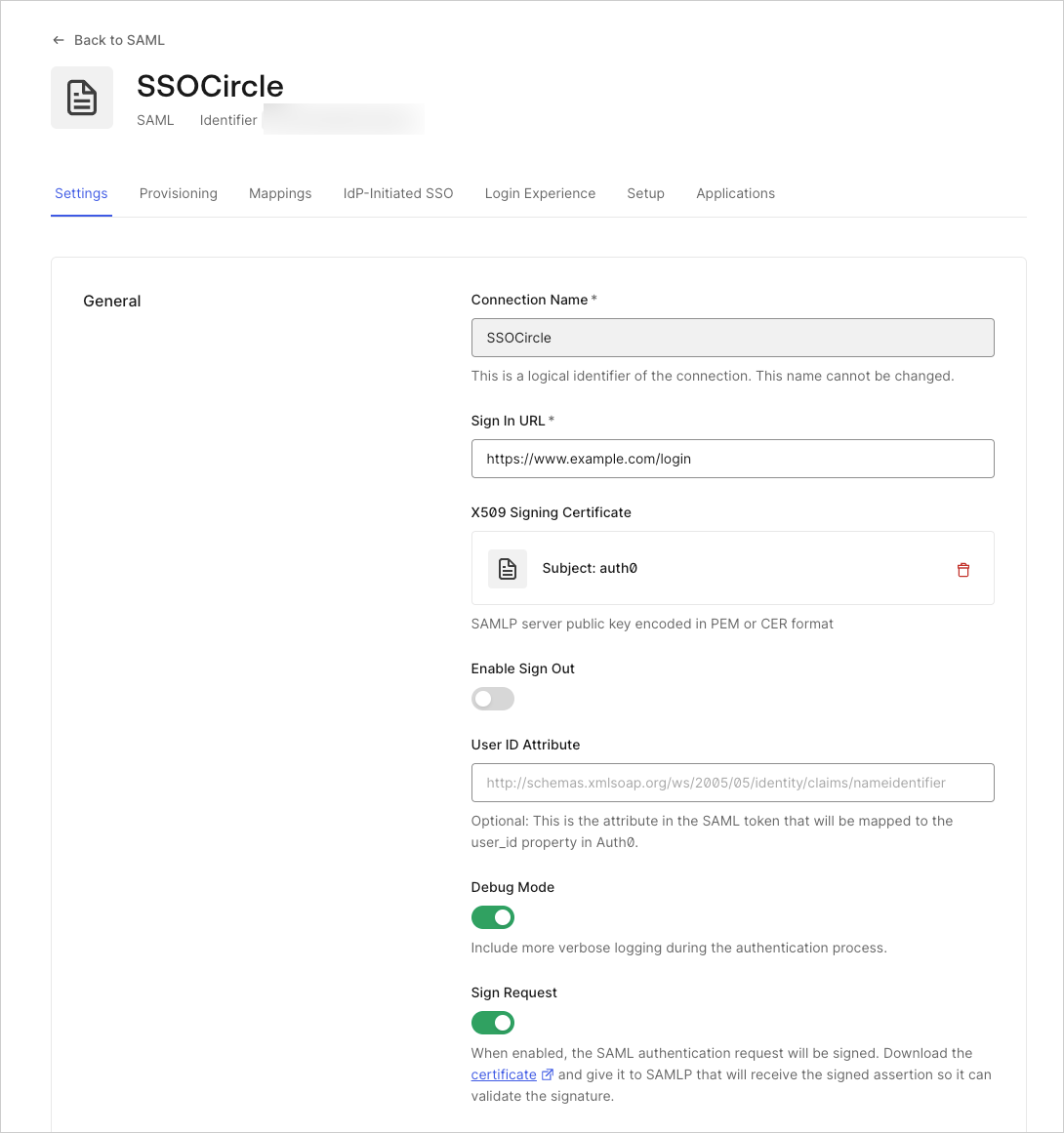Click the User ID Attribute input box
Image resolution: width=1064 pixels, height=1133 pixels.
pos(732,783)
